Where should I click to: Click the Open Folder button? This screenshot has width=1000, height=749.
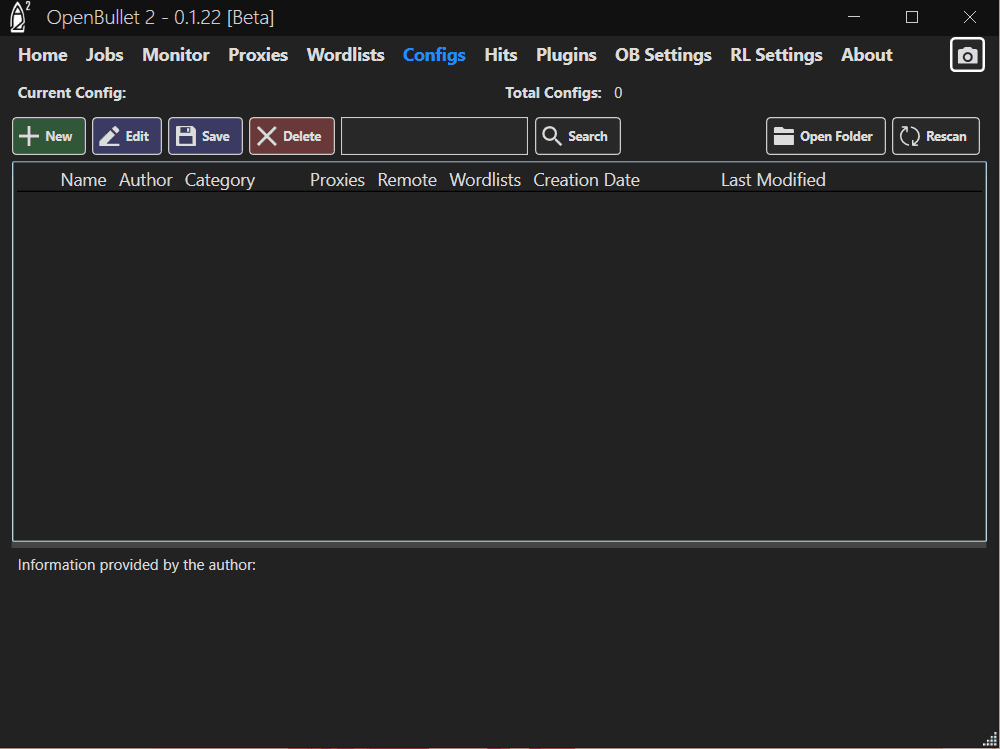pyautogui.click(x=825, y=136)
